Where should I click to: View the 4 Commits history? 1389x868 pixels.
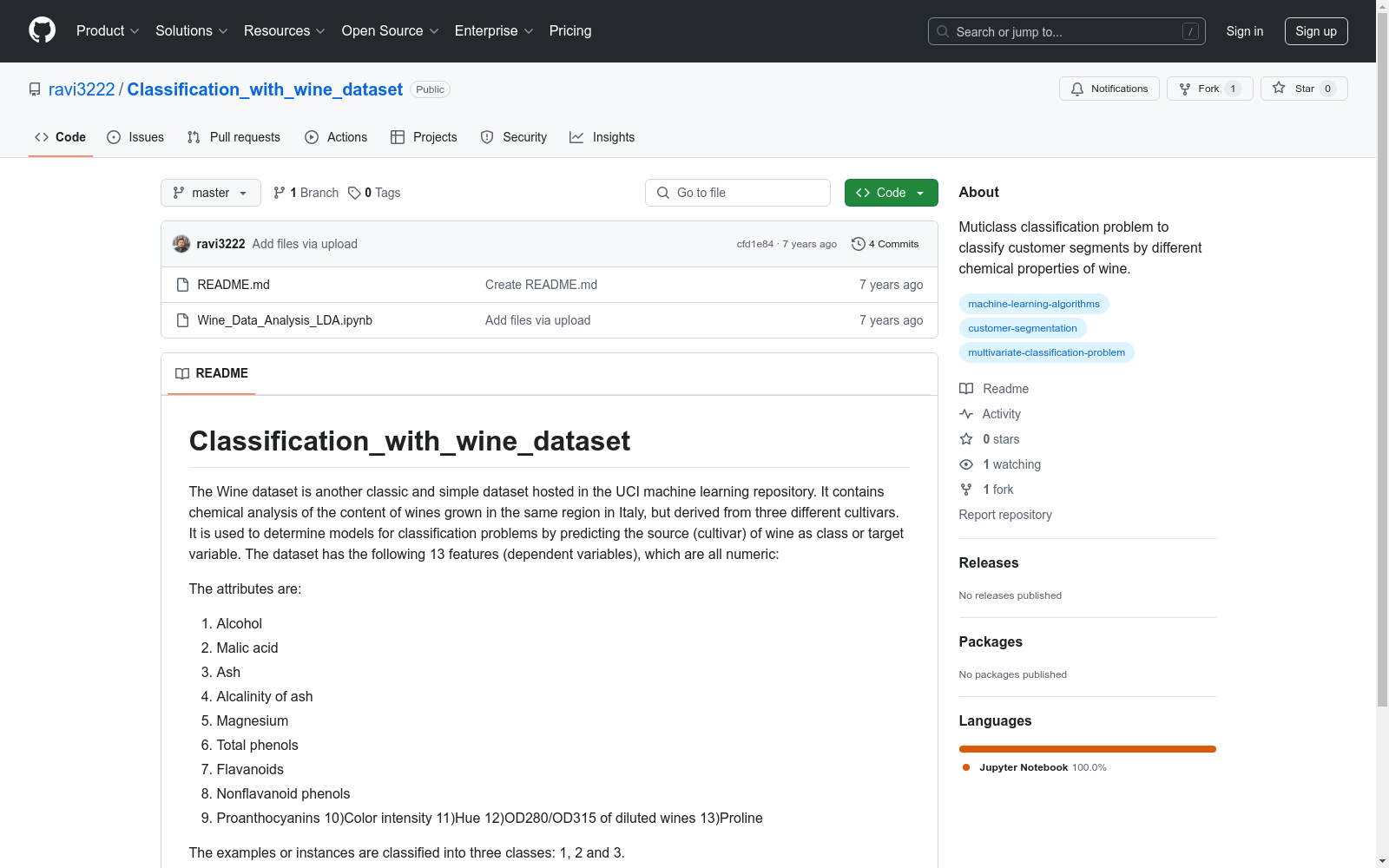tap(885, 244)
